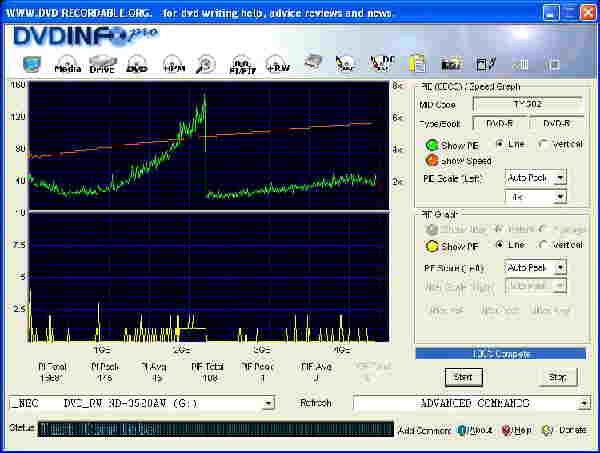Click the Status message bar
The height and width of the screenshot is (453, 600).
click(x=215, y=429)
